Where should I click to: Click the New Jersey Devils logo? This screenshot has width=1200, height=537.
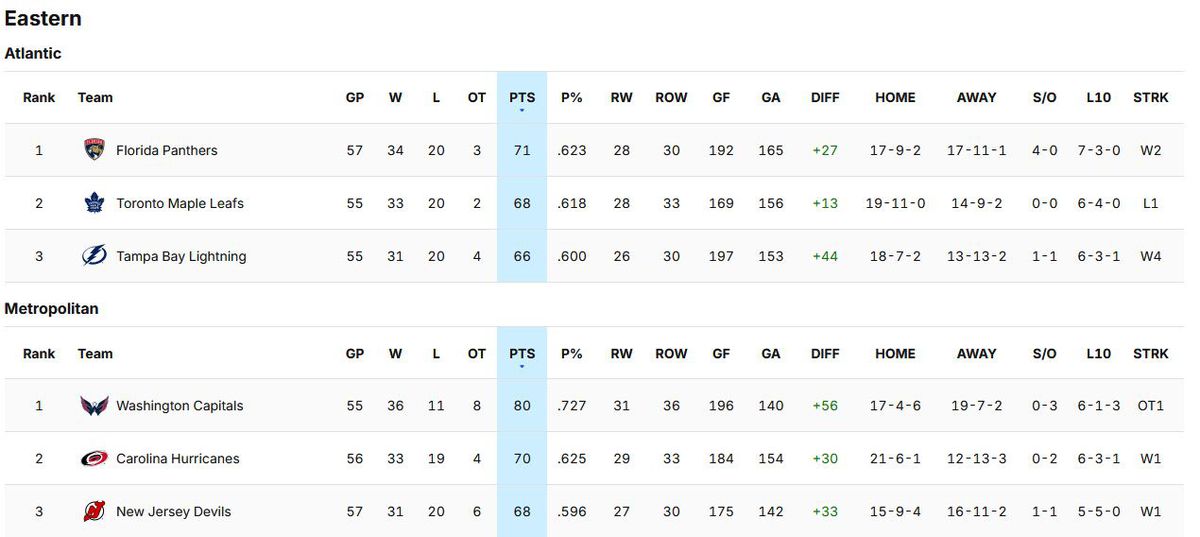coord(94,512)
